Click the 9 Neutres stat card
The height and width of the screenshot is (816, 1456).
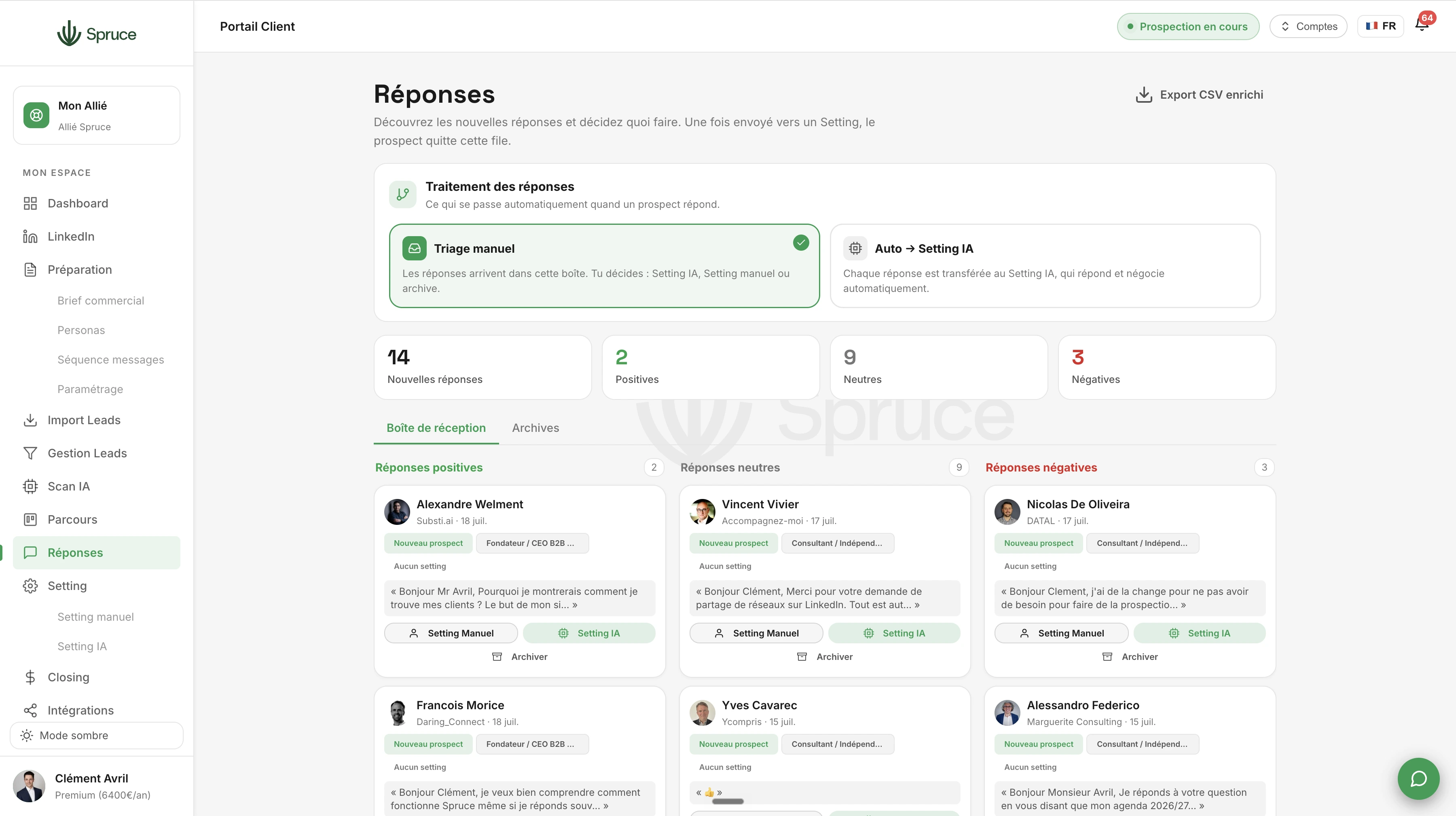[x=939, y=367]
